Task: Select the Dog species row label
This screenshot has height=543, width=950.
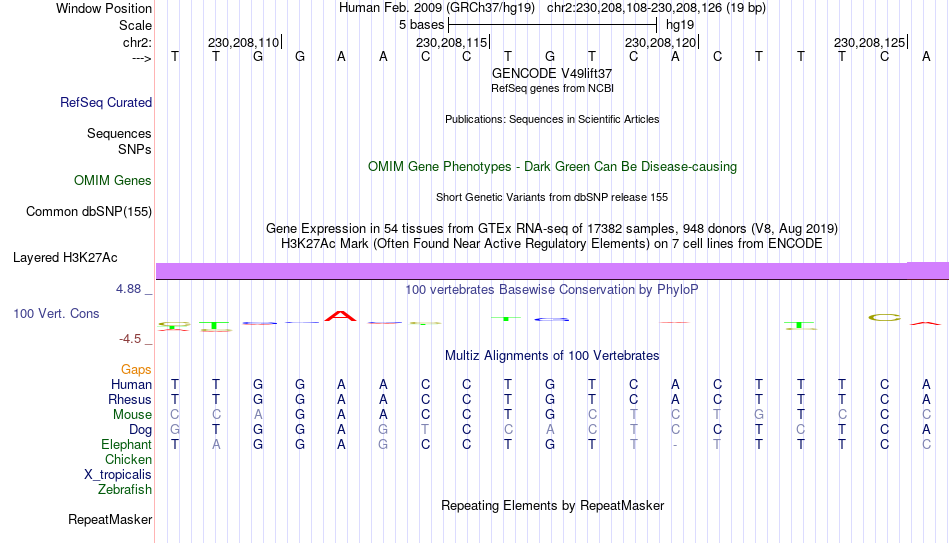Action: (x=140, y=430)
